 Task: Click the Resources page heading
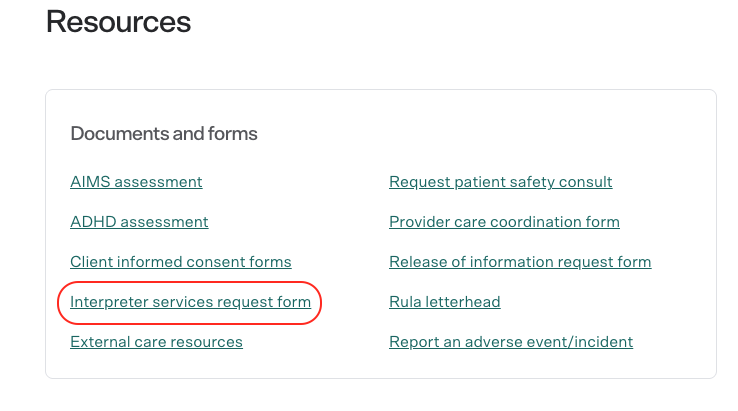click(118, 22)
